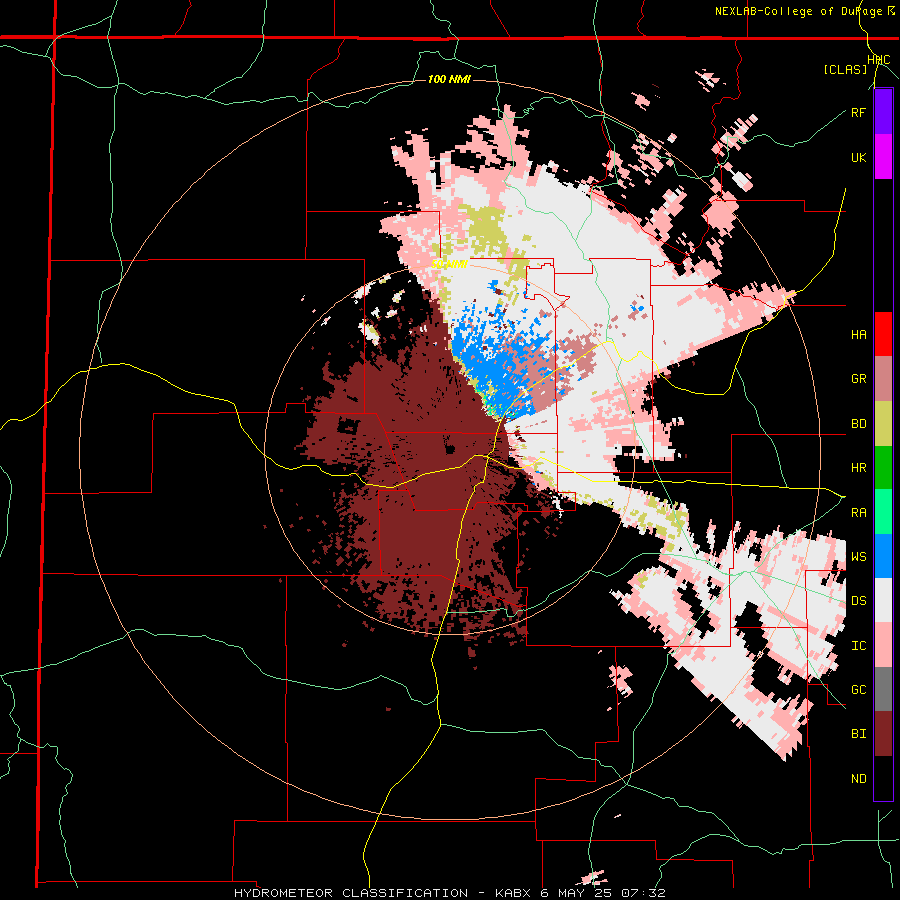Click the HHC product label
900x900 pixels.
(x=879, y=60)
